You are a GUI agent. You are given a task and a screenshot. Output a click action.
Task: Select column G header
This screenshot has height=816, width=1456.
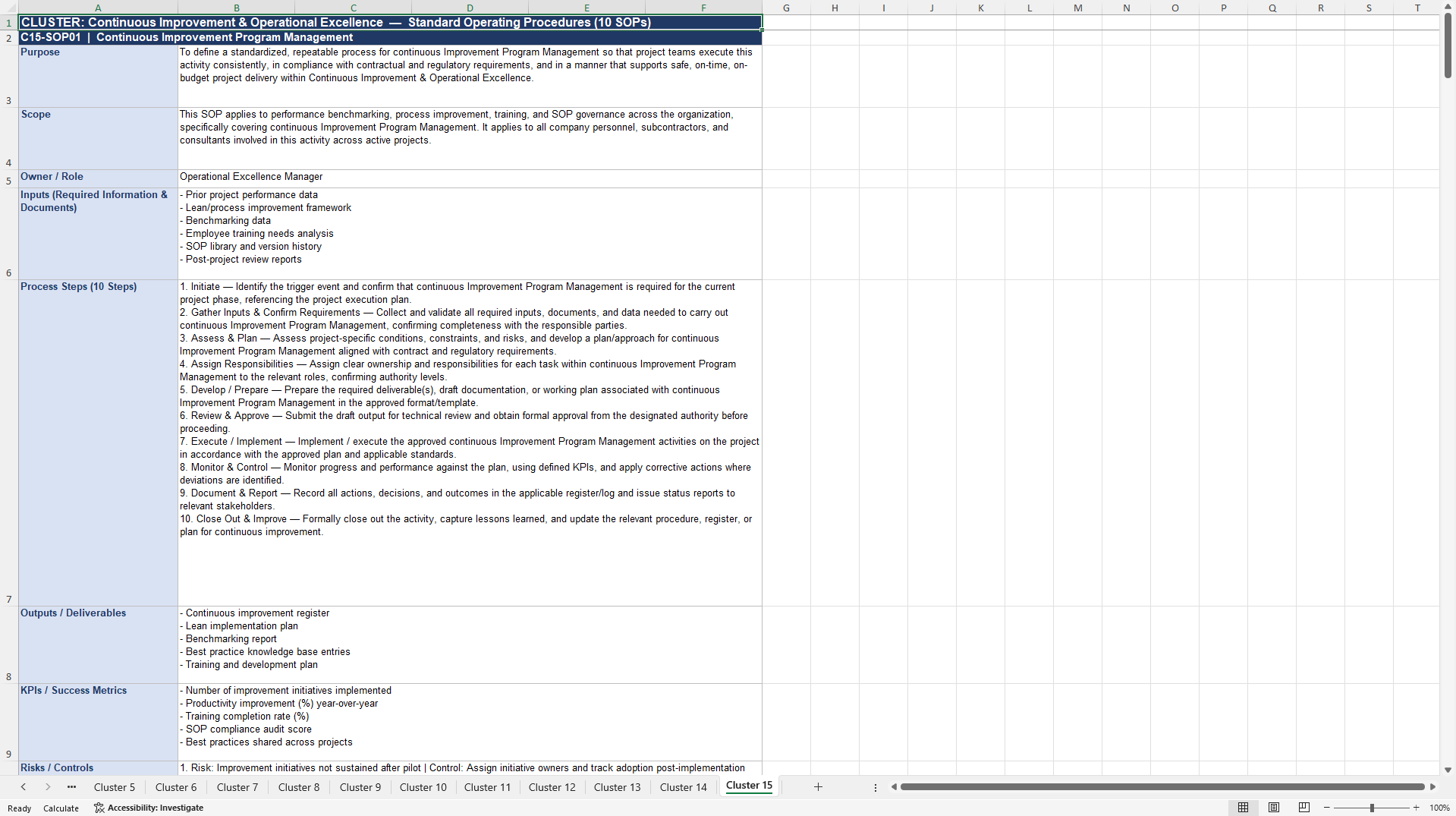click(x=786, y=8)
